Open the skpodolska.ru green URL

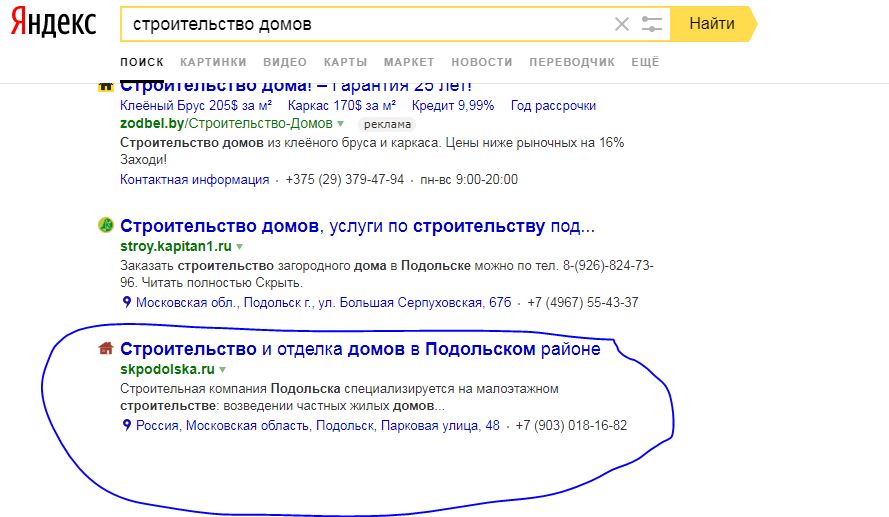click(x=167, y=369)
